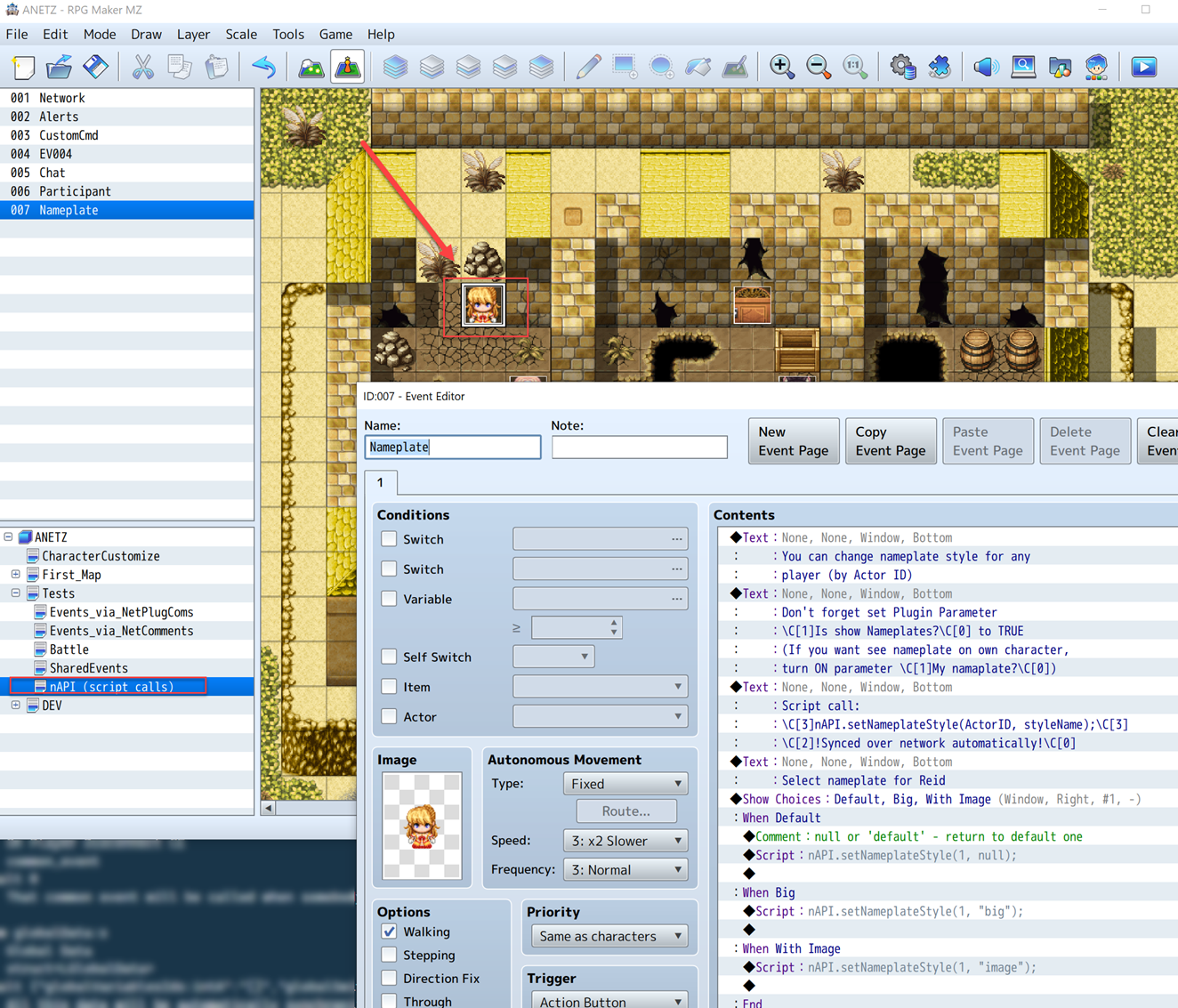The width and height of the screenshot is (1178, 1008).
Task: Click the Playtest play icon
Action: click(x=1144, y=67)
